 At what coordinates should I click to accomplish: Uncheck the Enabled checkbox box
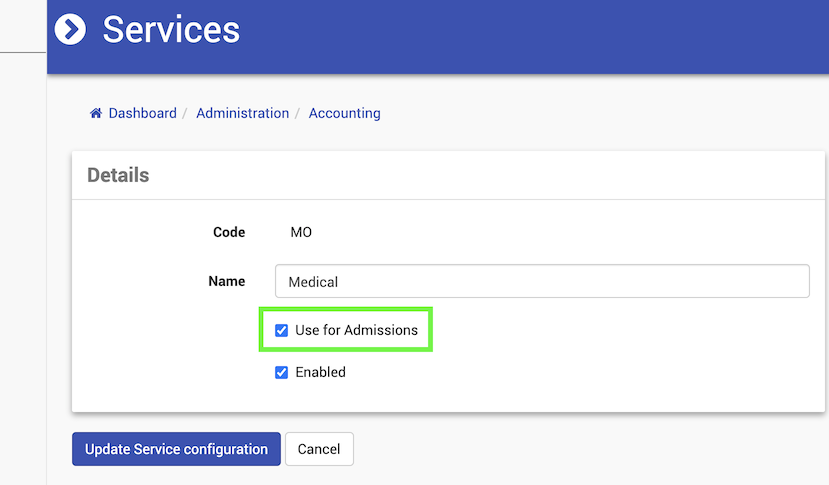pos(282,372)
